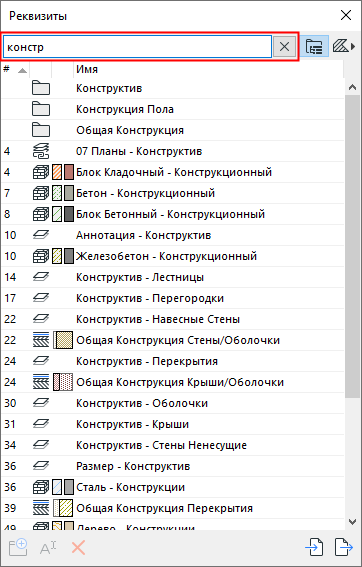
Task: Toggle the folder tree view button
Action: click(314, 47)
